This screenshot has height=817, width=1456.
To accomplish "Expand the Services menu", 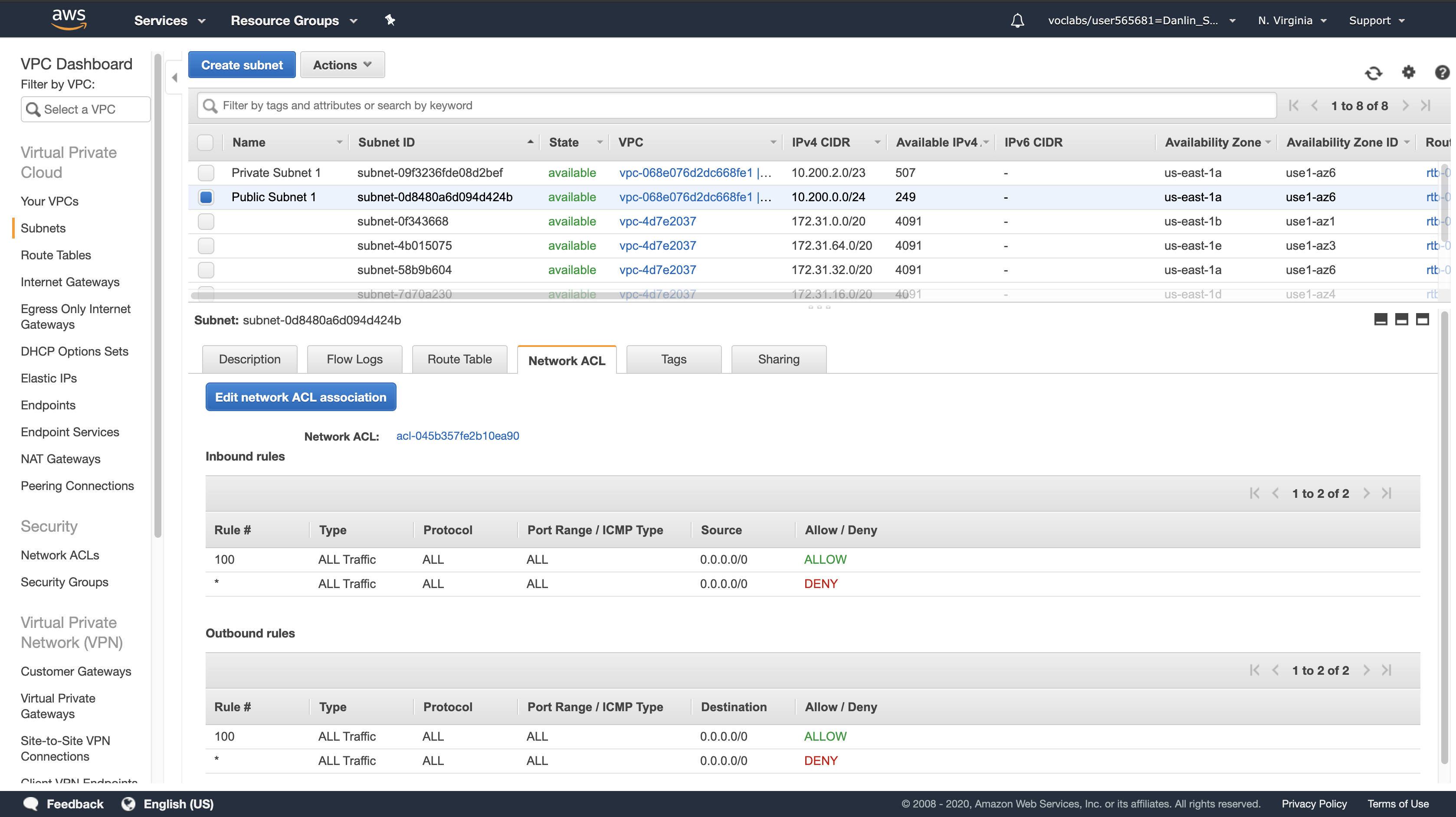I will 169,21.
